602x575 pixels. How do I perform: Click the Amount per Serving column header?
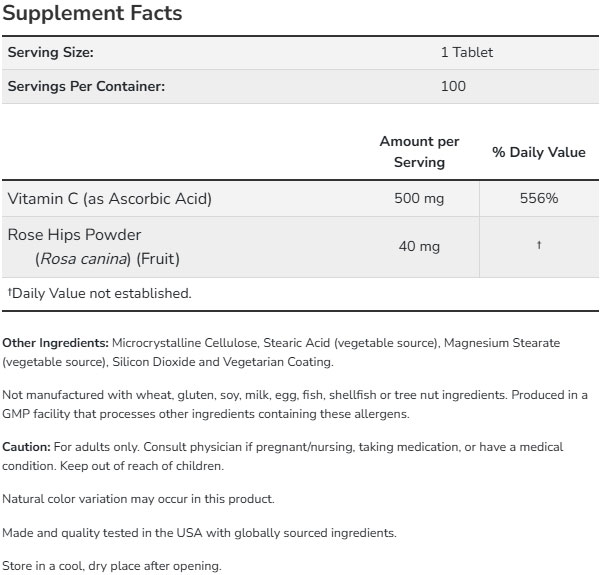pos(419,152)
